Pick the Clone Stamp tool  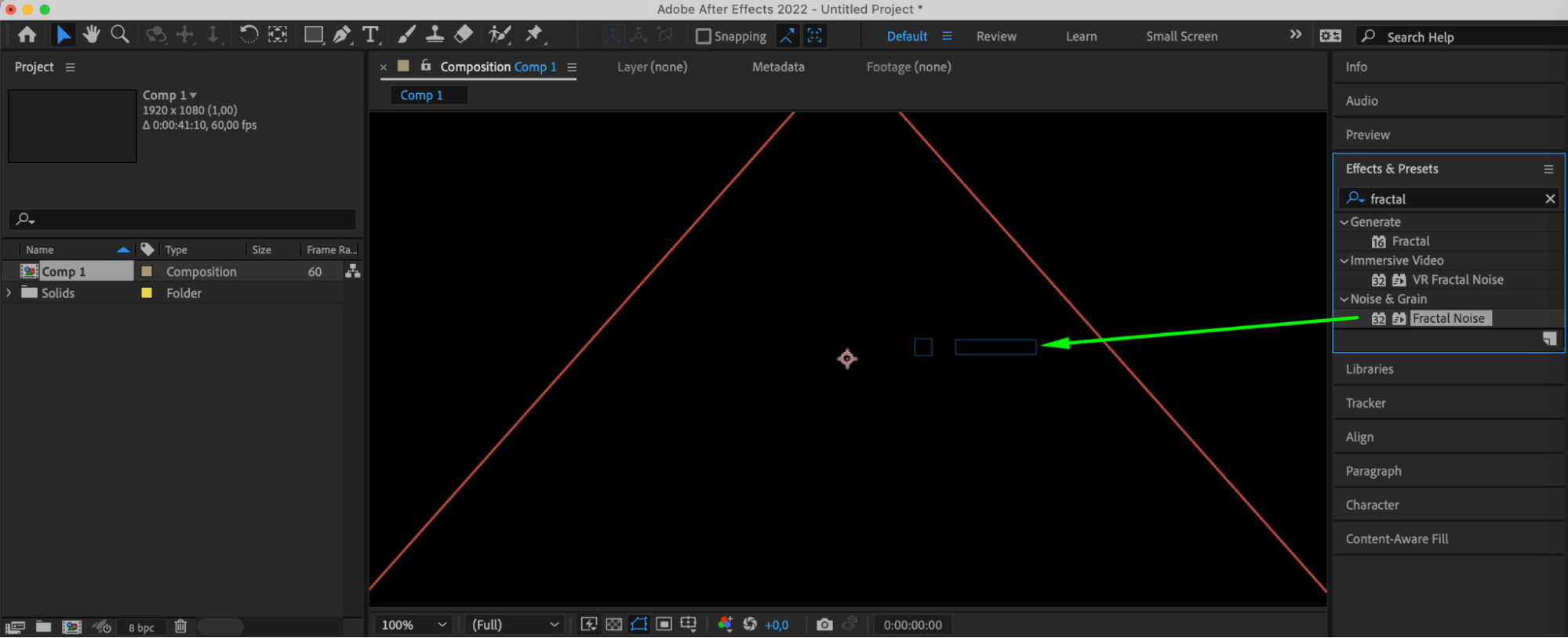(x=435, y=34)
